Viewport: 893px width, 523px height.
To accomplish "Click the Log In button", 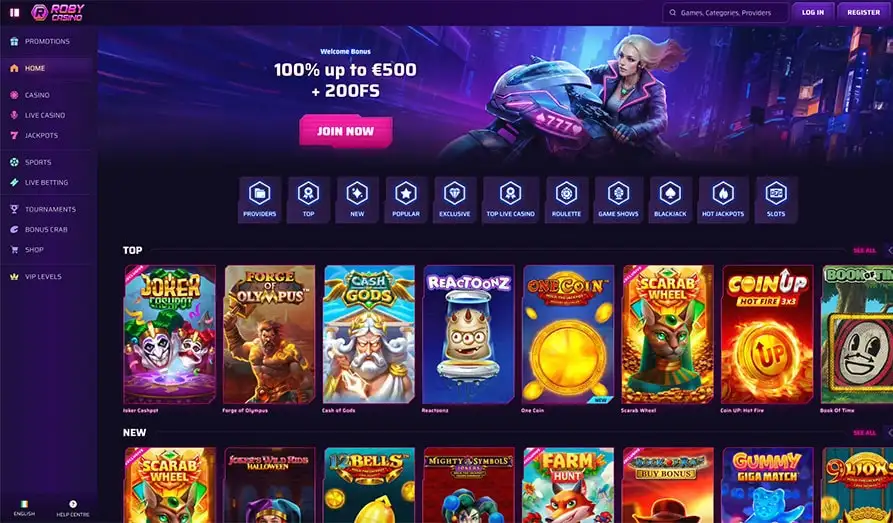I will (813, 13).
